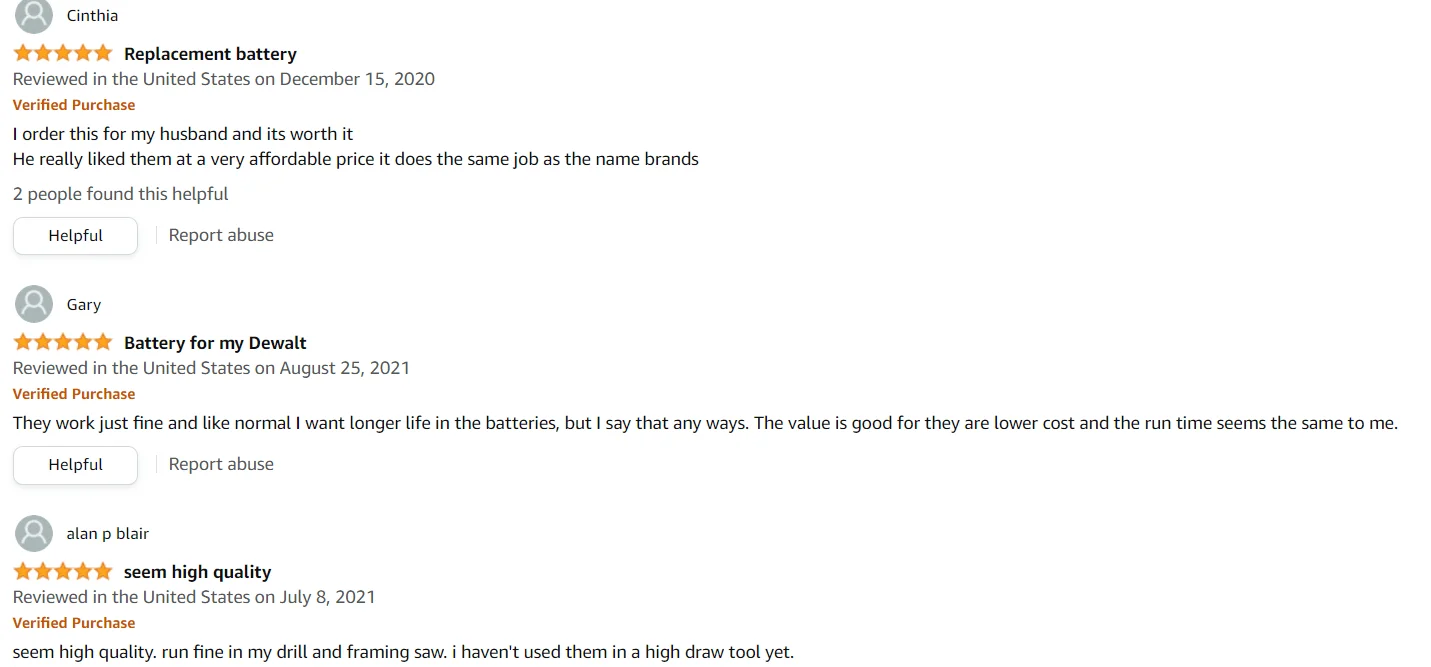
Task: Click Cinthia's profile avatar icon
Action: point(34,15)
